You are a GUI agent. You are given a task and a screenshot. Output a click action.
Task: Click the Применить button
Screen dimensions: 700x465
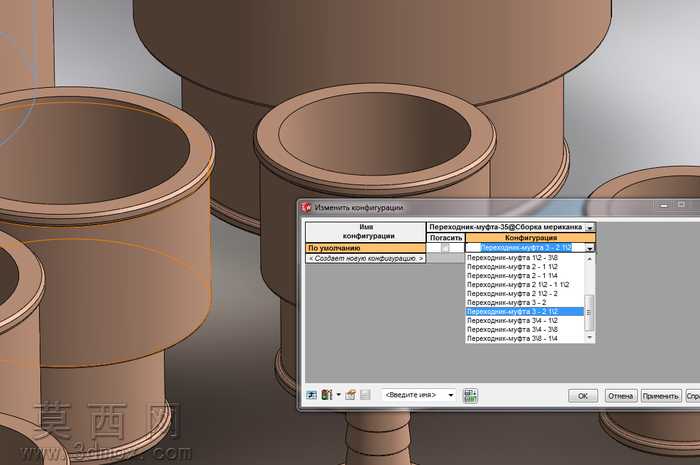pyautogui.click(x=661, y=396)
